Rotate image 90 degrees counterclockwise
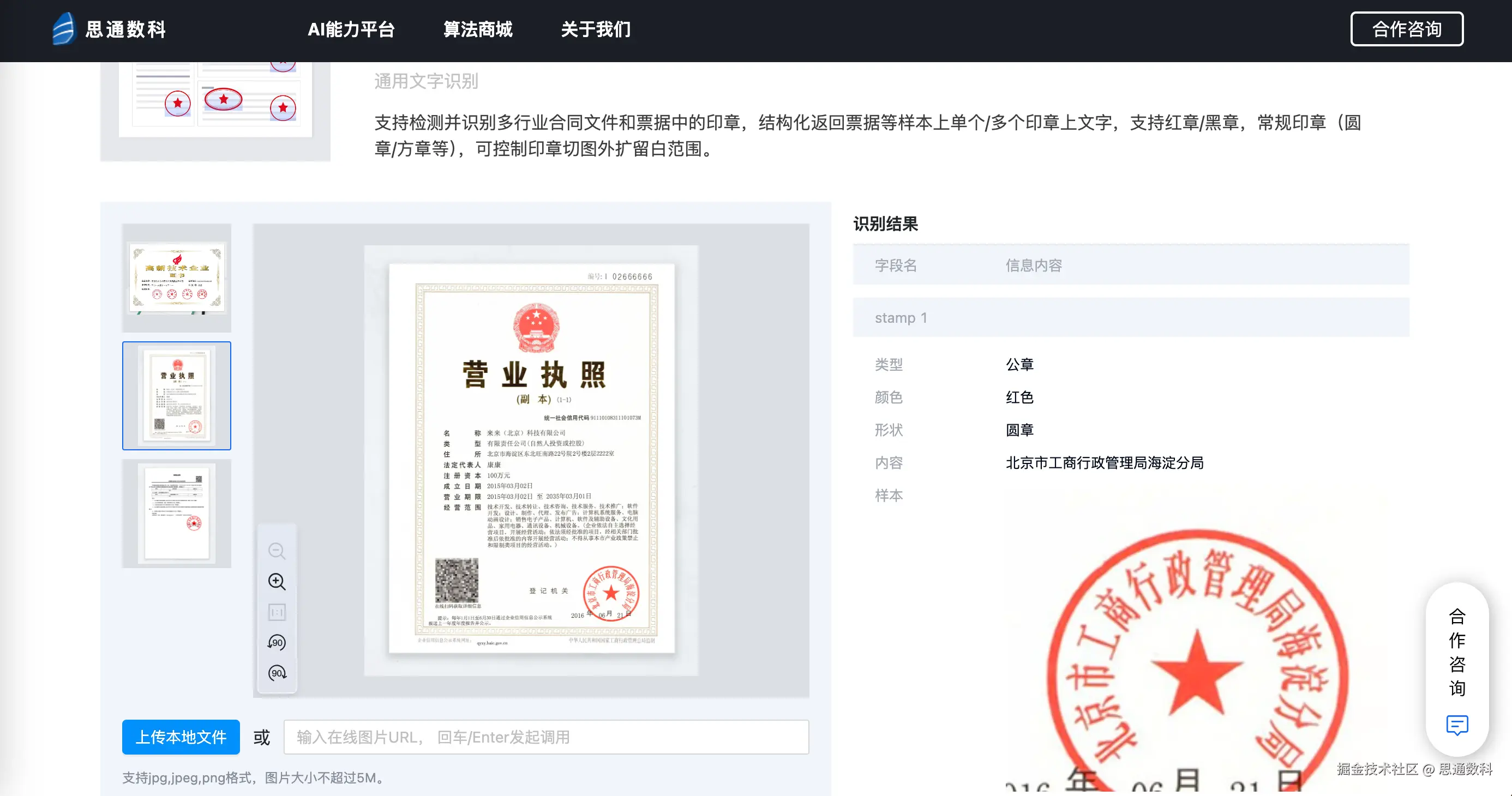The image size is (1512, 796). (x=277, y=642)
